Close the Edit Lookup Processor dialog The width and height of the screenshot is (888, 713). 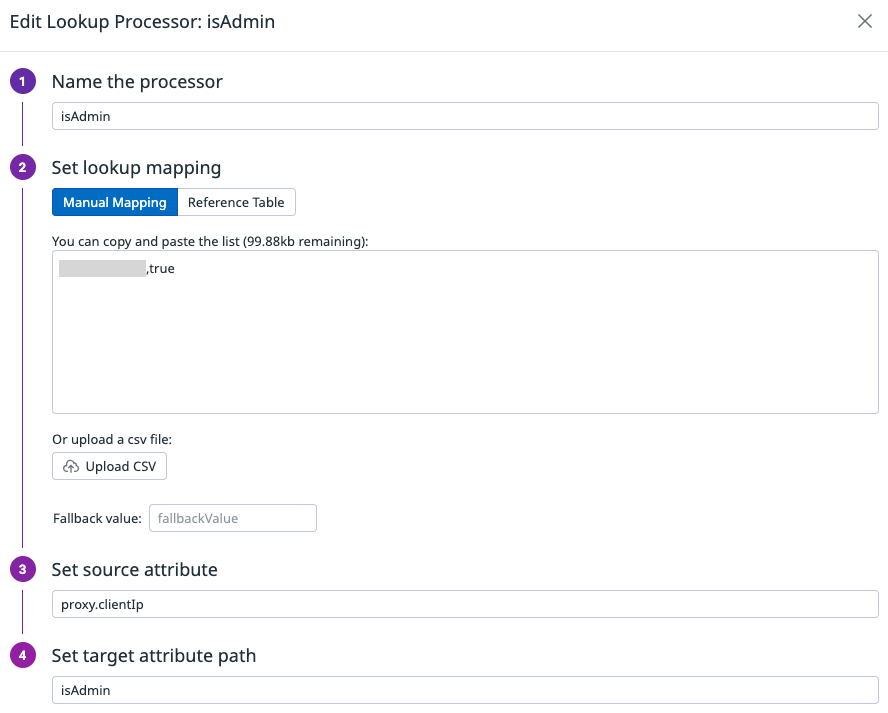(x=865, y=21)
